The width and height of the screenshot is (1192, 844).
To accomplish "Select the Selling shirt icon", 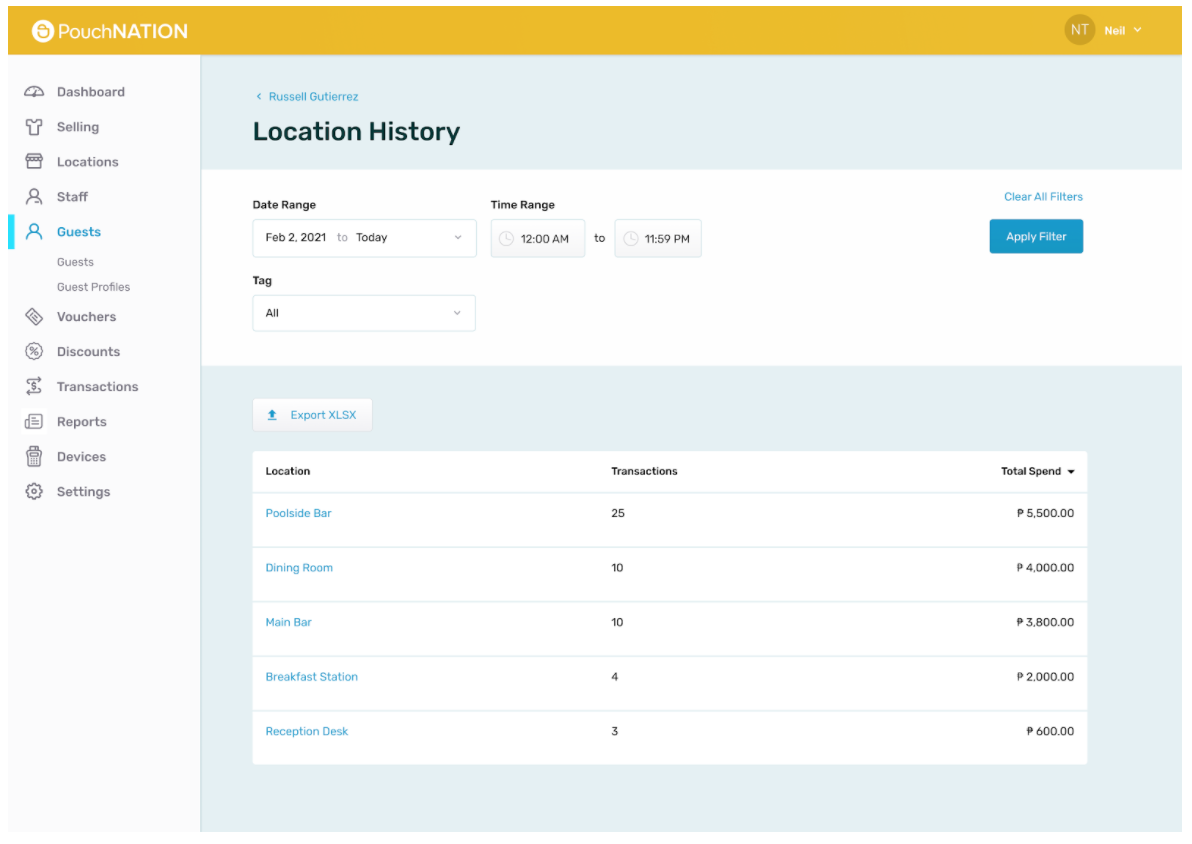I will point(34,127).
